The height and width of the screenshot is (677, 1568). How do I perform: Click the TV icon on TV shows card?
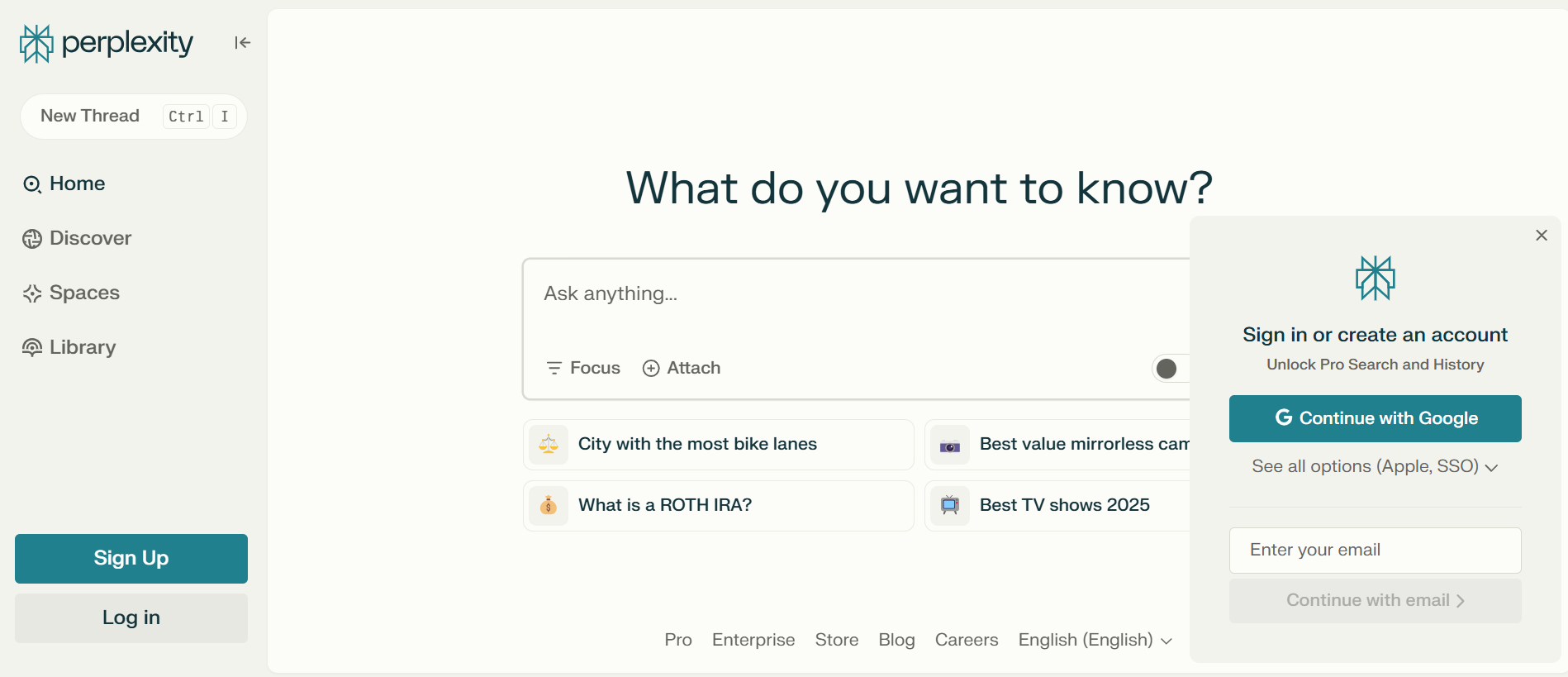(x=950, y=506)
